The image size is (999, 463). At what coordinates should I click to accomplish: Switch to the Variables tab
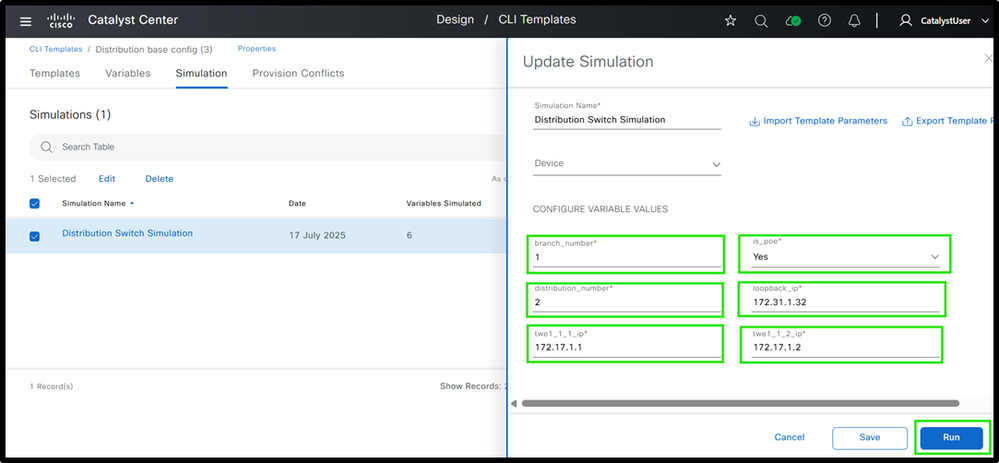click(127, 73)
